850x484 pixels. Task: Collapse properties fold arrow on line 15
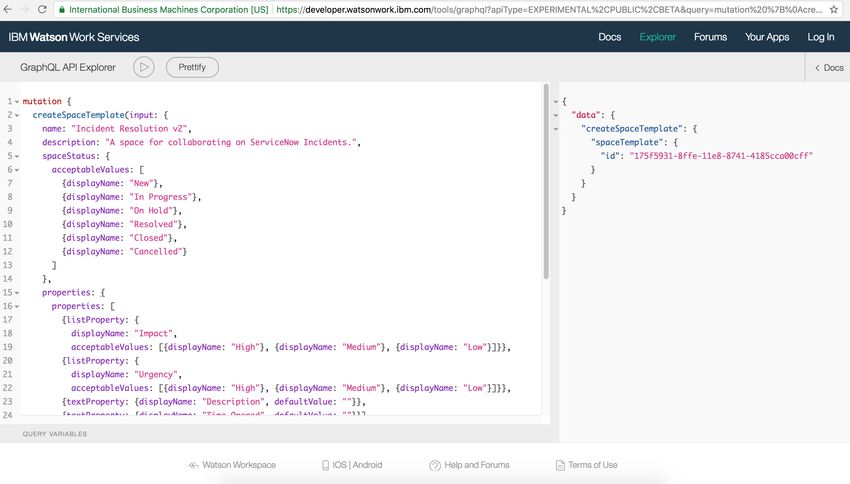point(17,293)
